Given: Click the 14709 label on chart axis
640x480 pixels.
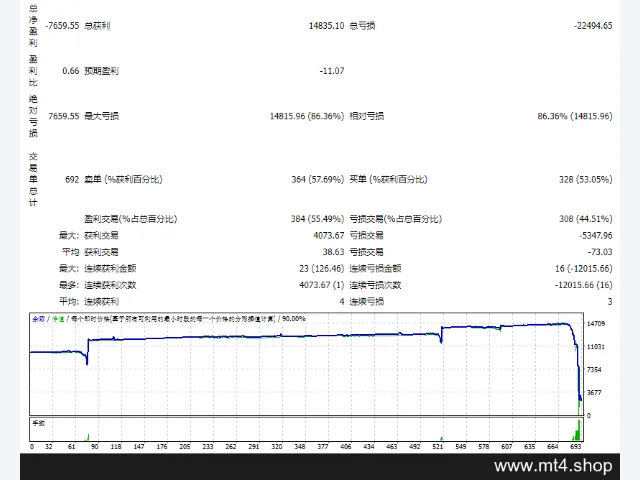Looking at the screenshot, I should tap(596, 324).
